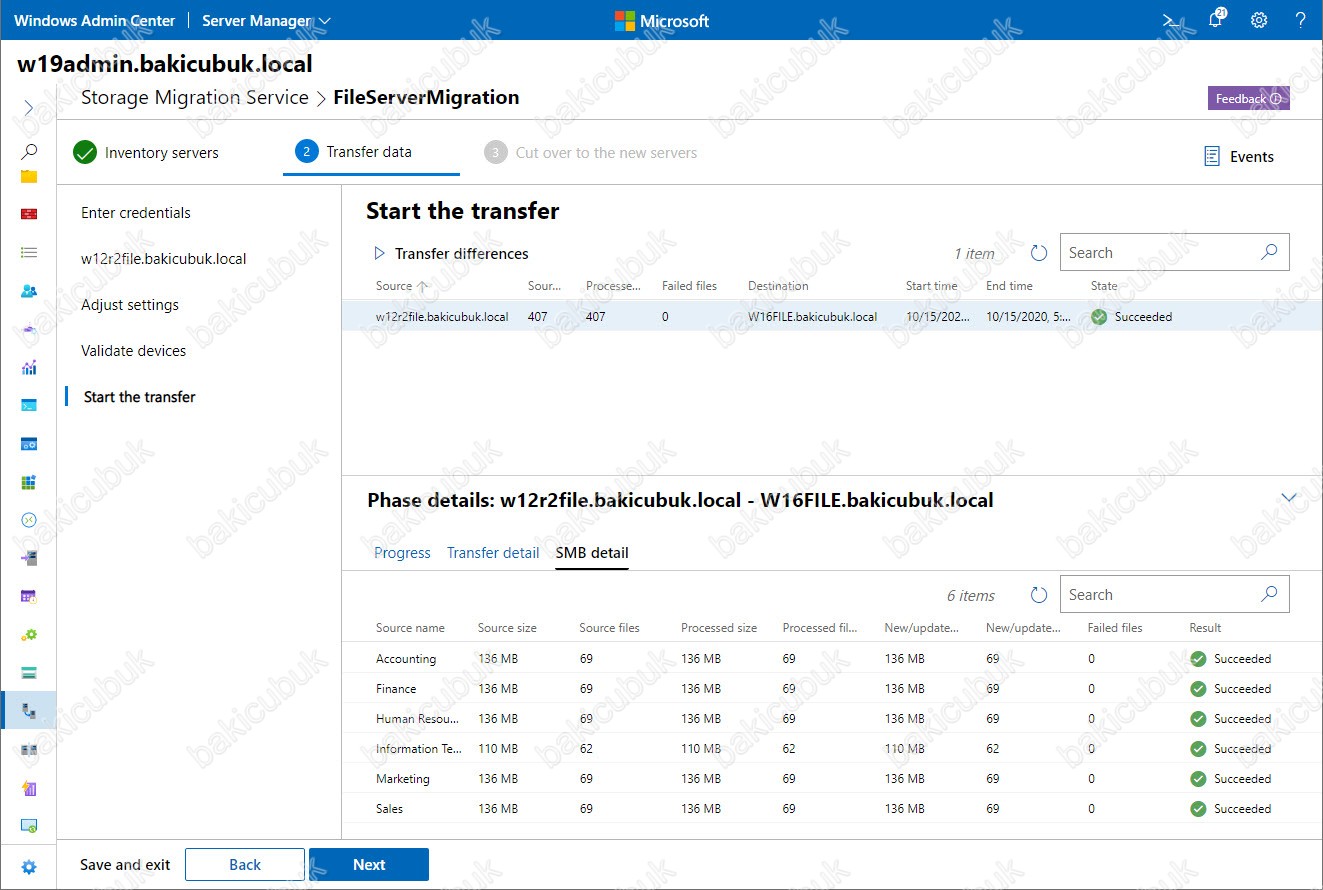Select the Sales share row
This screenshot has height=890, width=1323.
pyautogui.click(x=832, y=808)
